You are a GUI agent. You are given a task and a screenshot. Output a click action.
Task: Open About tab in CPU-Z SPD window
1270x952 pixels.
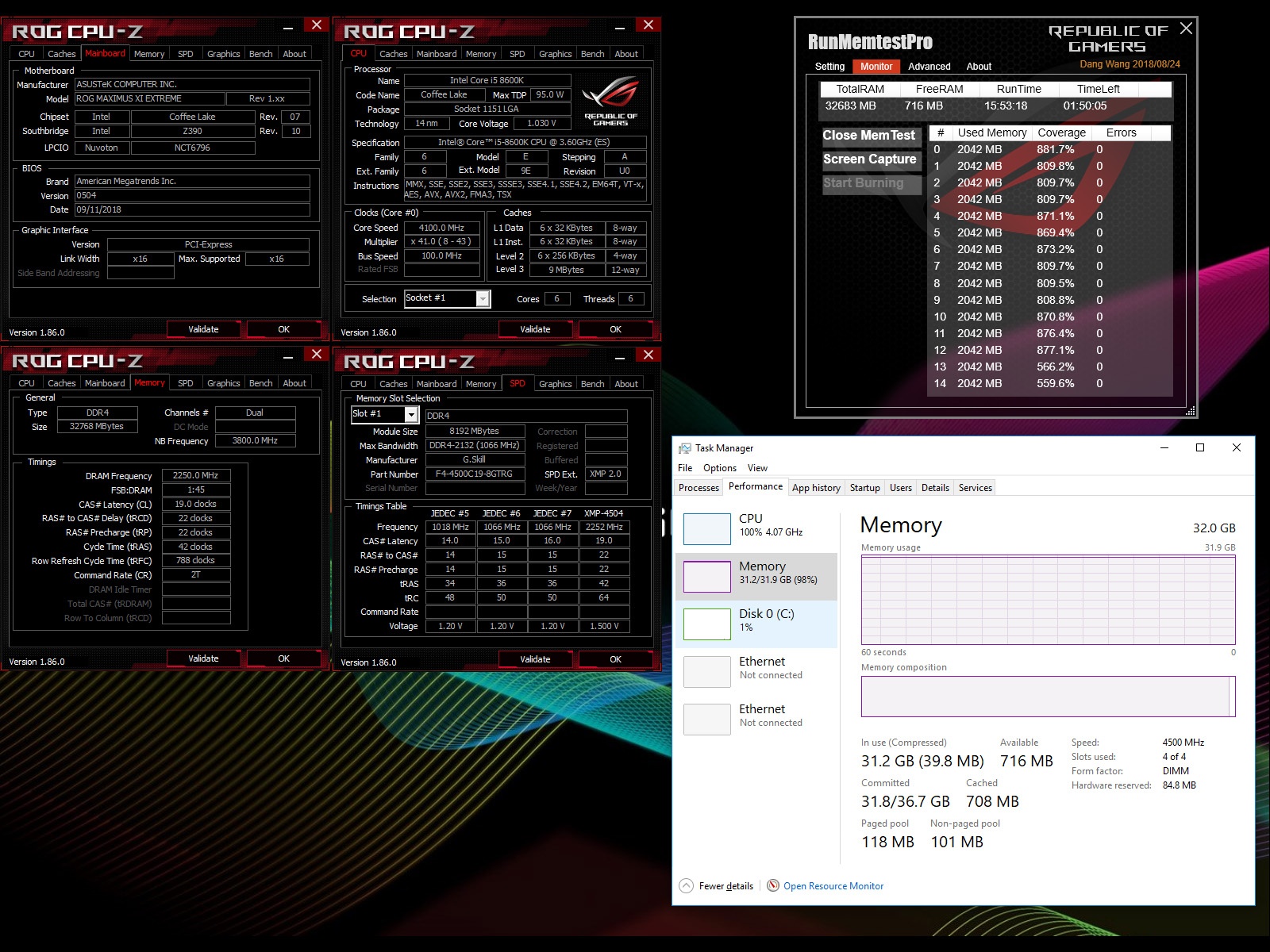tap(626, 384)
